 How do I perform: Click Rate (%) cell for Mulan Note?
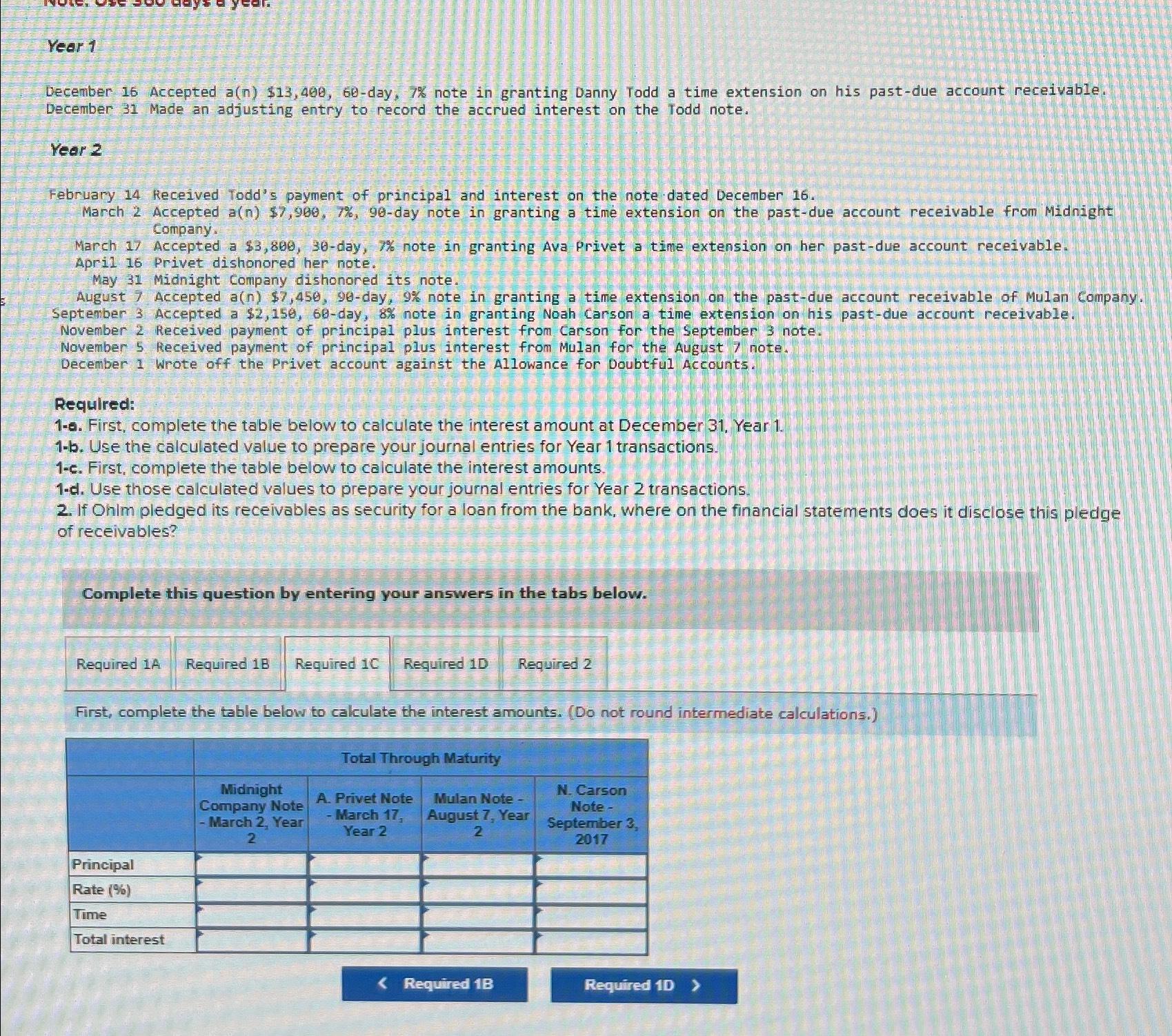(x=478, y=890)
